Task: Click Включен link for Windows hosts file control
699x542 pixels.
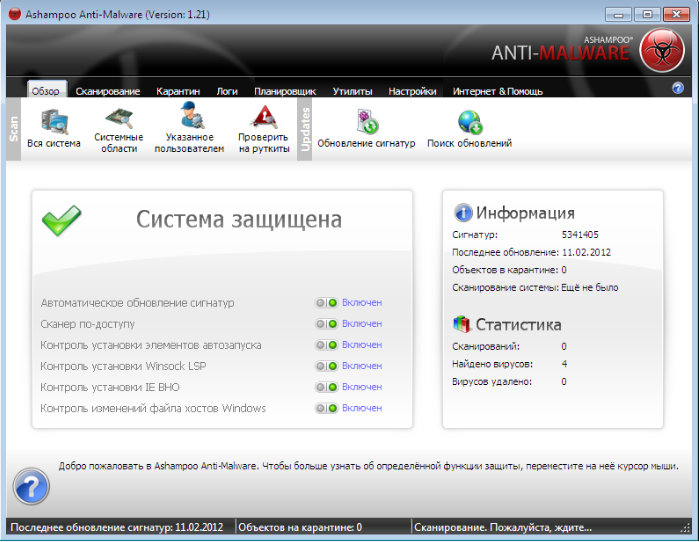Action: pos(362,408)
